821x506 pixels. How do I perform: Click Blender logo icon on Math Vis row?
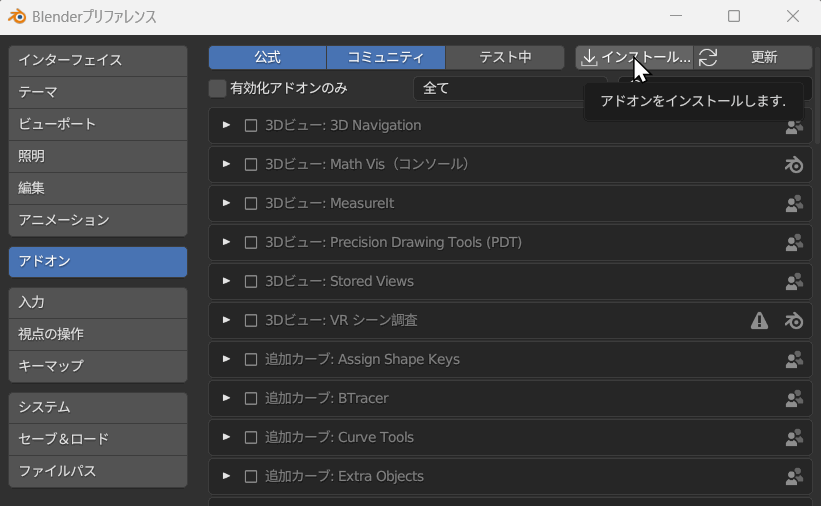(794, 164)
